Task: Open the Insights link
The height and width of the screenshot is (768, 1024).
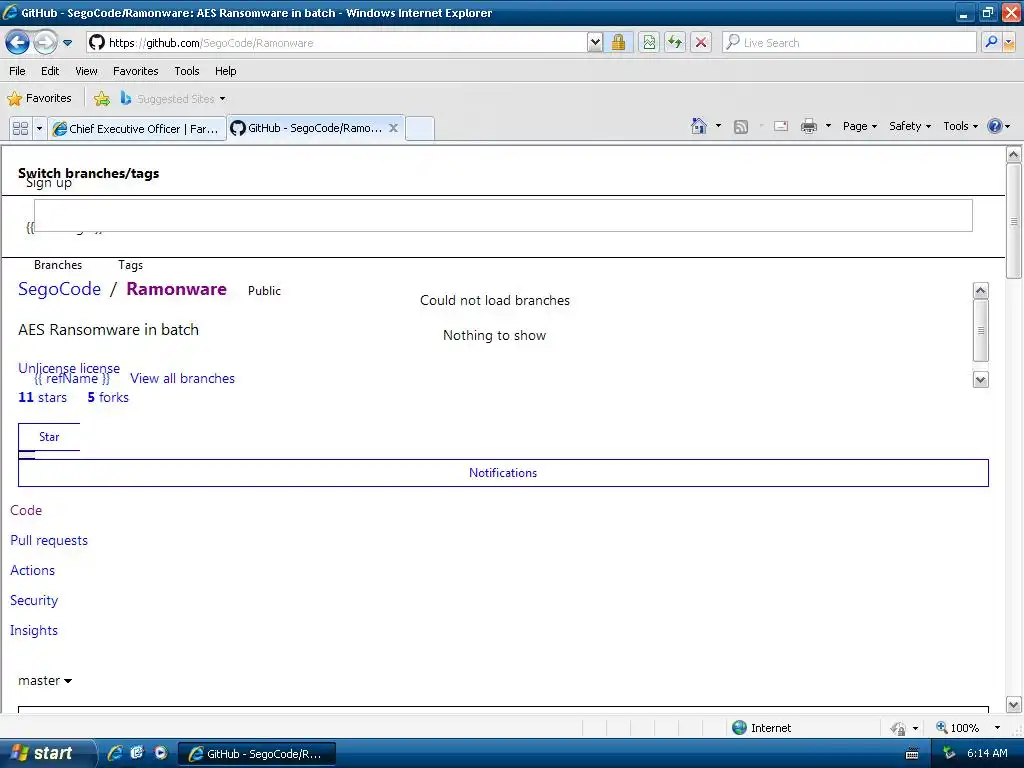Action: [34, 631]
